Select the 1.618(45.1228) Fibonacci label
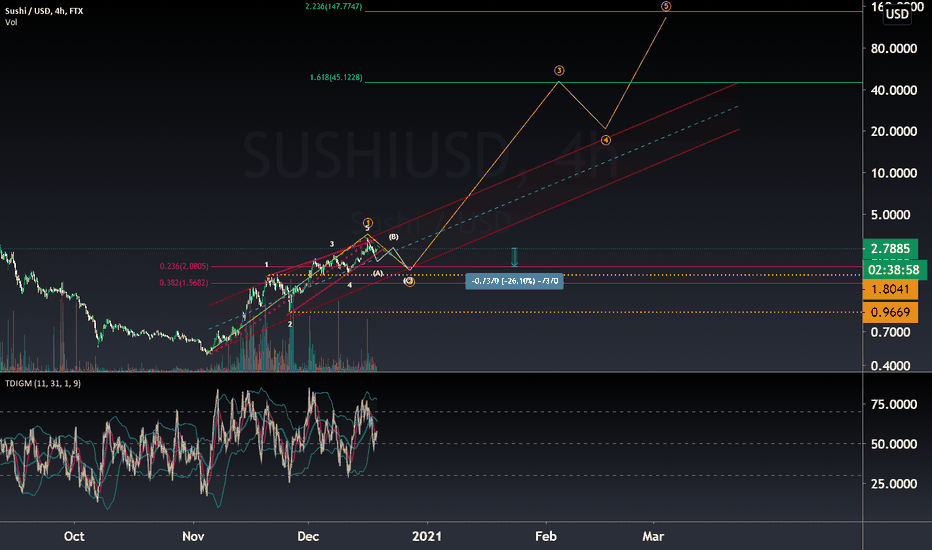 coord(336,77)
